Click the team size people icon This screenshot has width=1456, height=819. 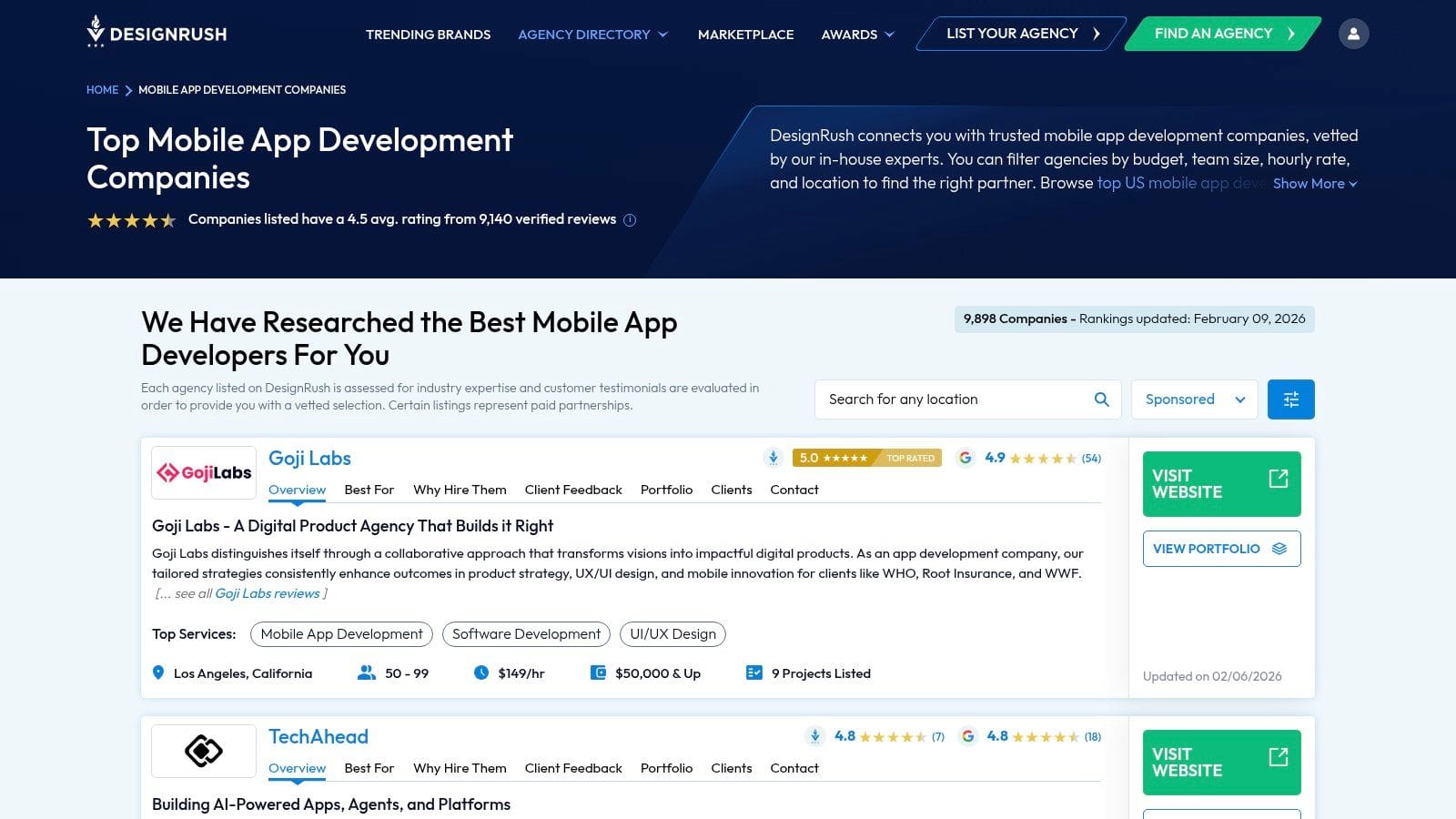(x=367, y=673)
